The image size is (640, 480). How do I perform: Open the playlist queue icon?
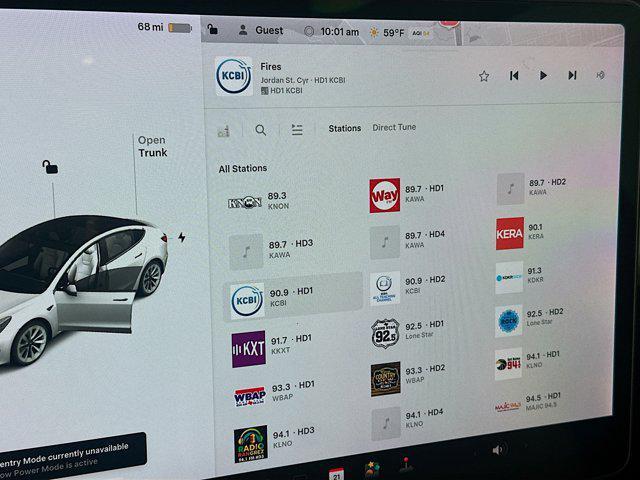(297, 130)
